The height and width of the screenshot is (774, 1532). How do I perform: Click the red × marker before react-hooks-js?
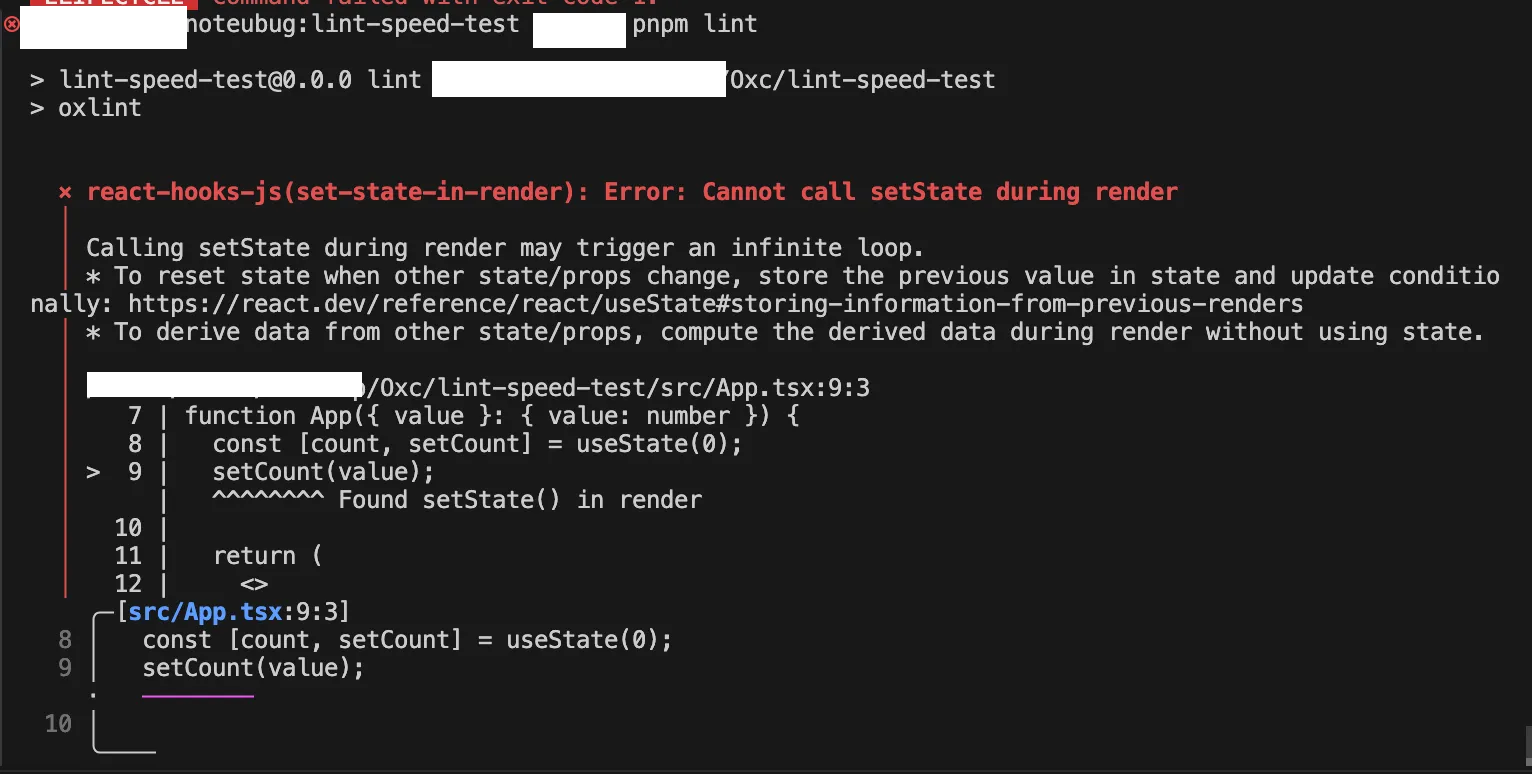(65, 192)
